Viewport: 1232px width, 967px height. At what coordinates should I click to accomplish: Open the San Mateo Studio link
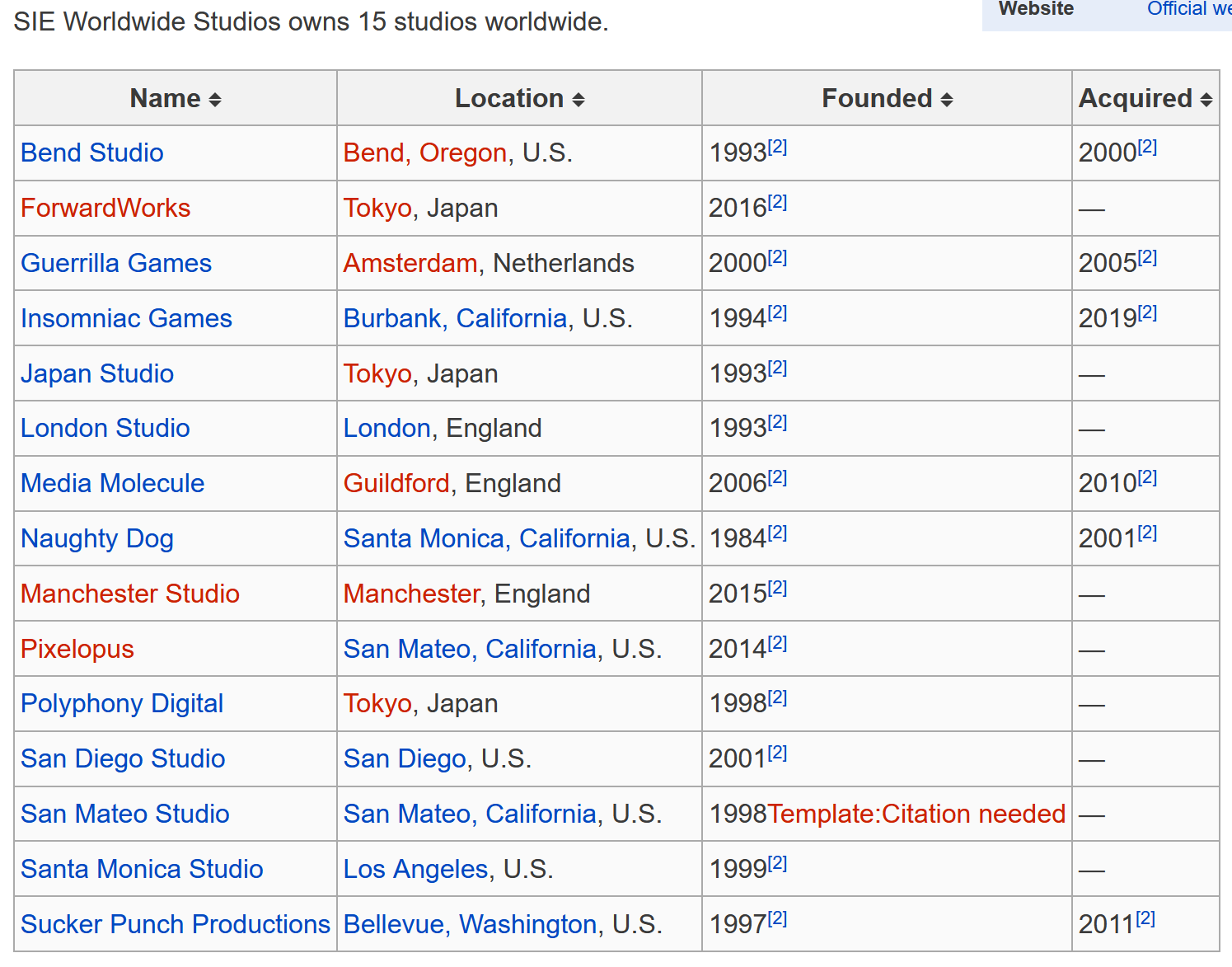click(125, 814)
